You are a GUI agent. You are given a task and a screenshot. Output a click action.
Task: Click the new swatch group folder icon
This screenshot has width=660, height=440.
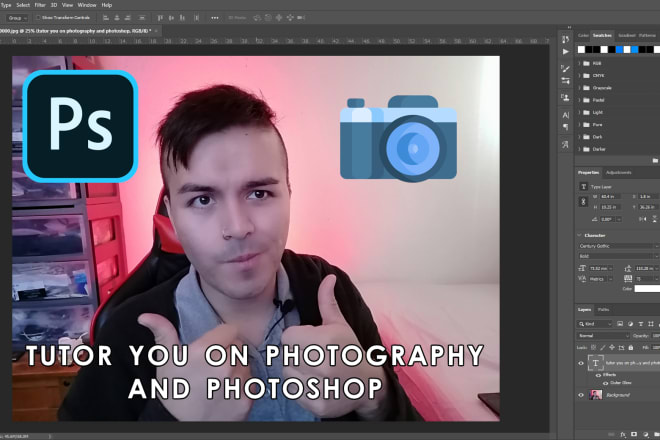[x=655, y=160]
